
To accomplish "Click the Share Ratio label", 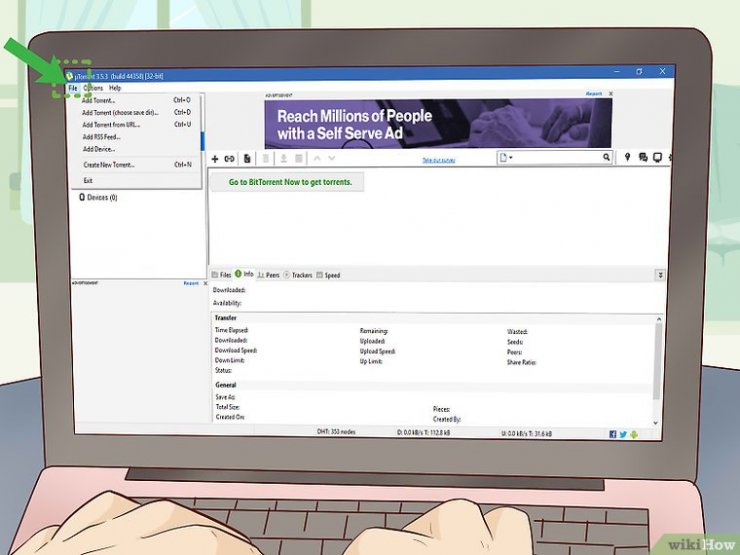I will pos(521,362).
